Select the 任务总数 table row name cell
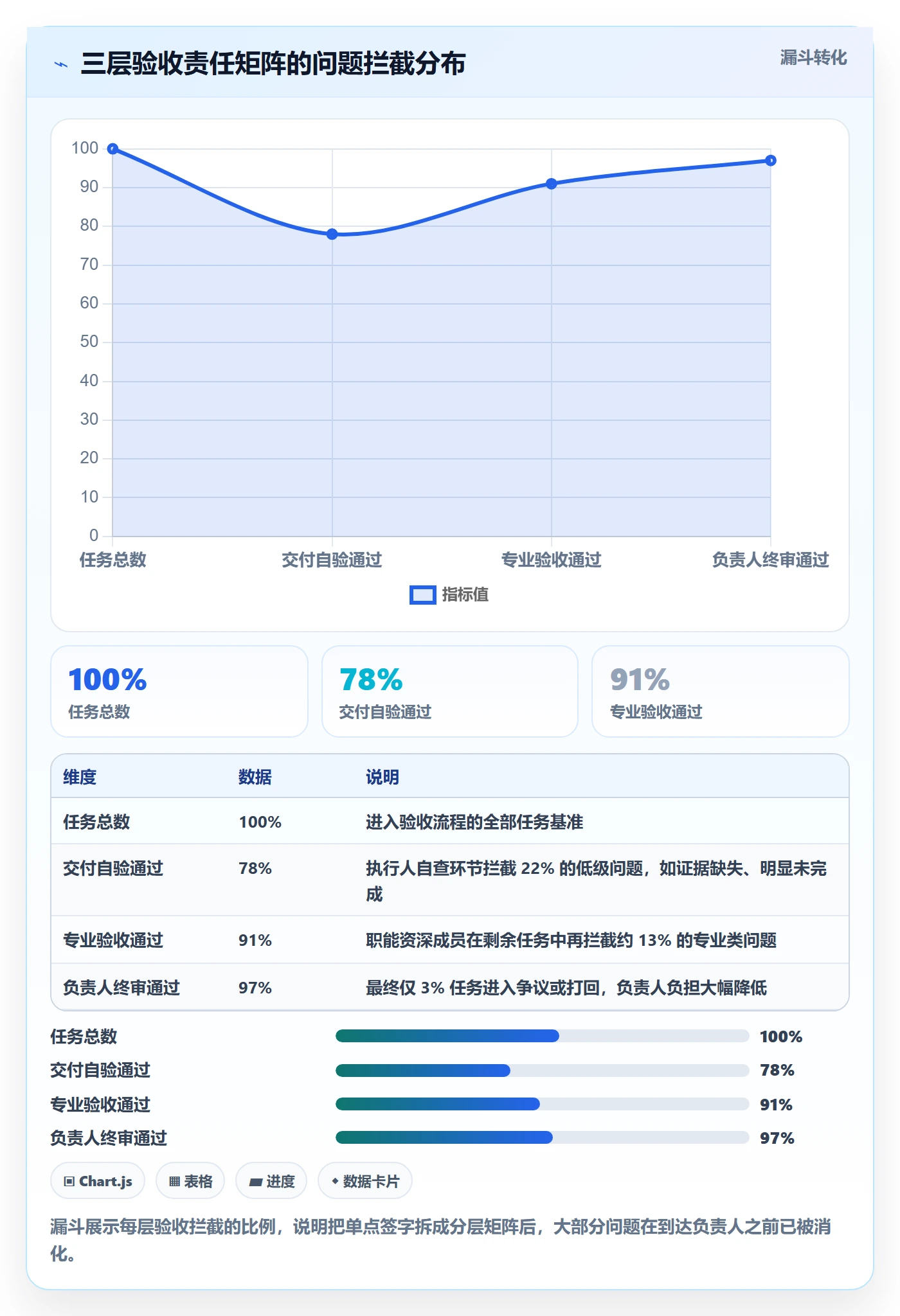 click(96, 822)
